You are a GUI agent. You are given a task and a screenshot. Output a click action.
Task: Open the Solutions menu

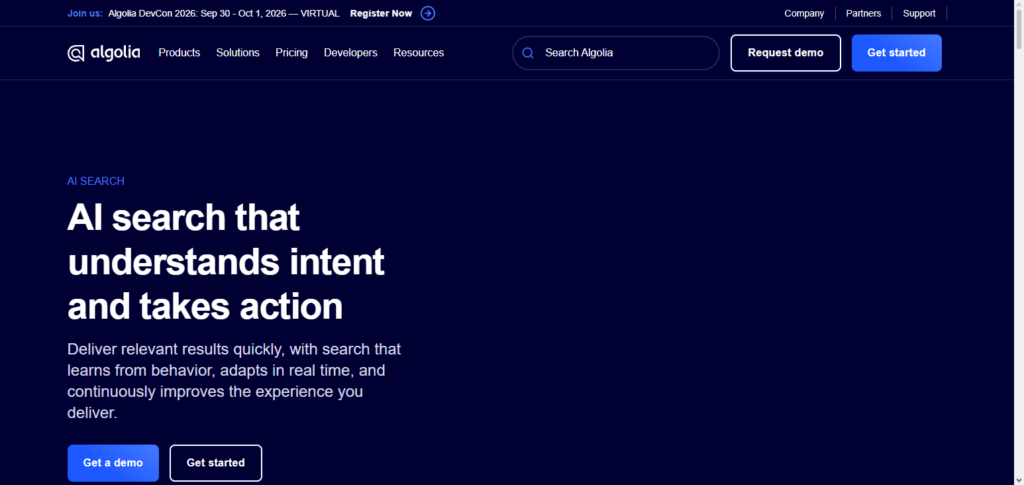(x=238, y=53)
